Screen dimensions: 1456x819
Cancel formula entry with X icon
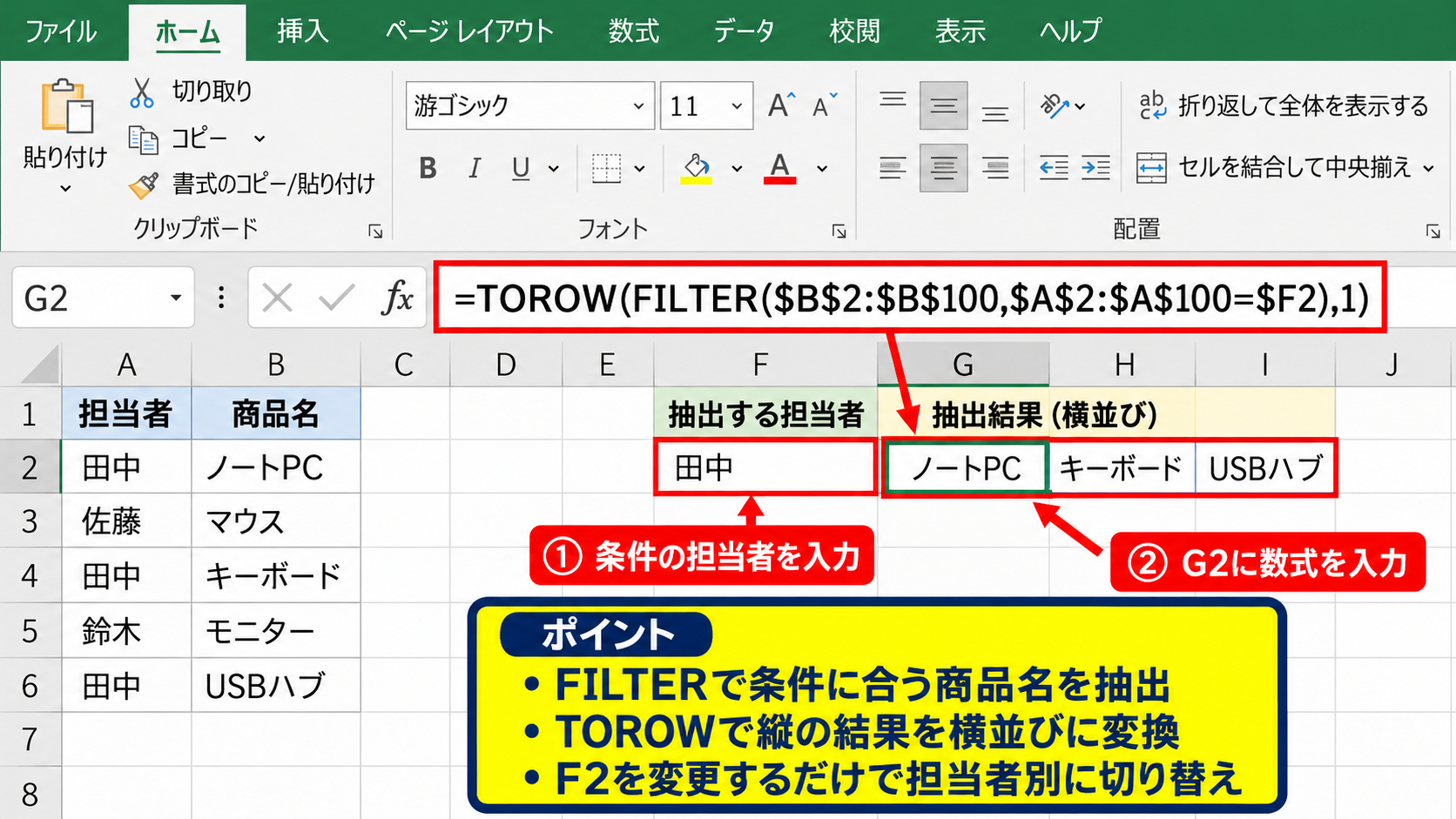point(277,299)
